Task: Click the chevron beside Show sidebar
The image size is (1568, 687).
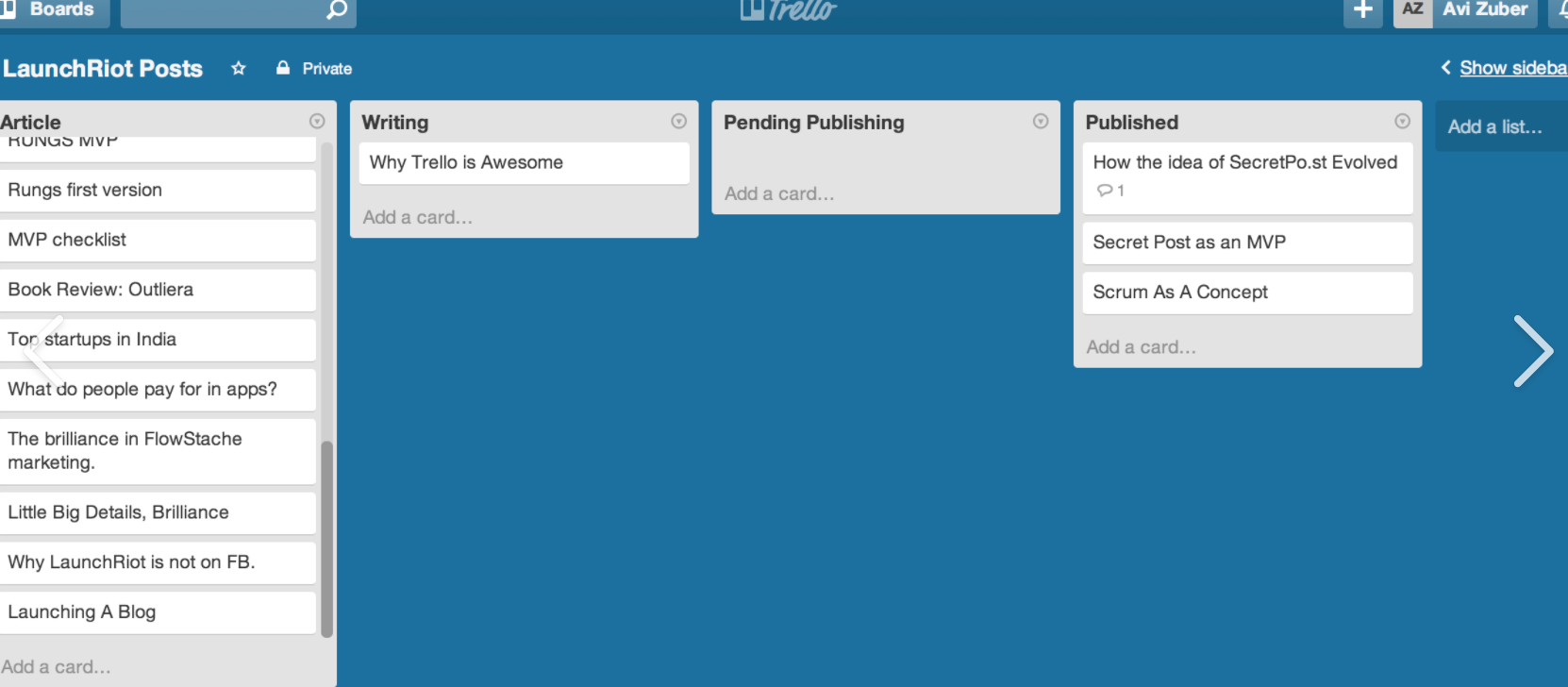Action: 1446,68
